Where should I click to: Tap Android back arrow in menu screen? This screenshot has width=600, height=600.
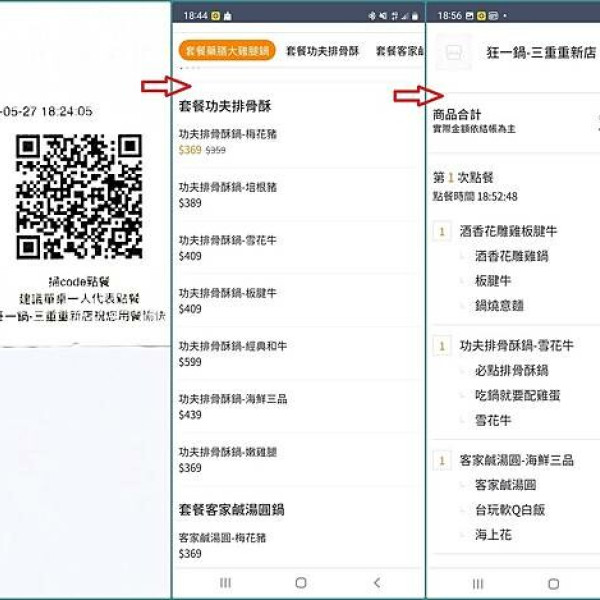[376, 582]
